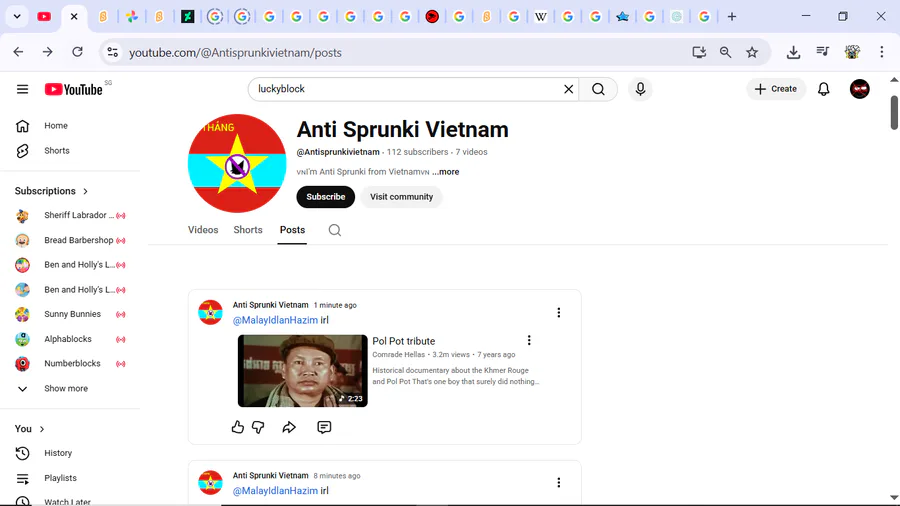Search within the channel using the magnifier icon
Viewport: 900px width, 506px height.
(335, 230)
